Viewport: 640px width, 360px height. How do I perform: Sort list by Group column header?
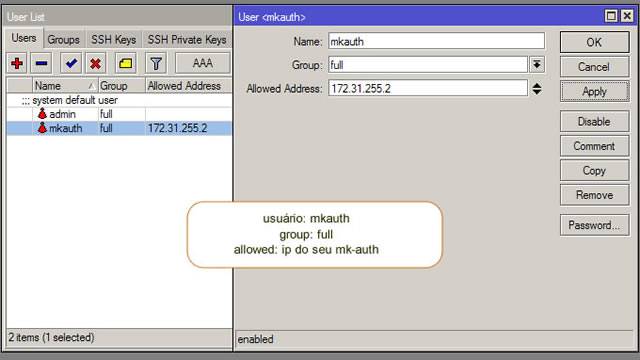point(122,86)
